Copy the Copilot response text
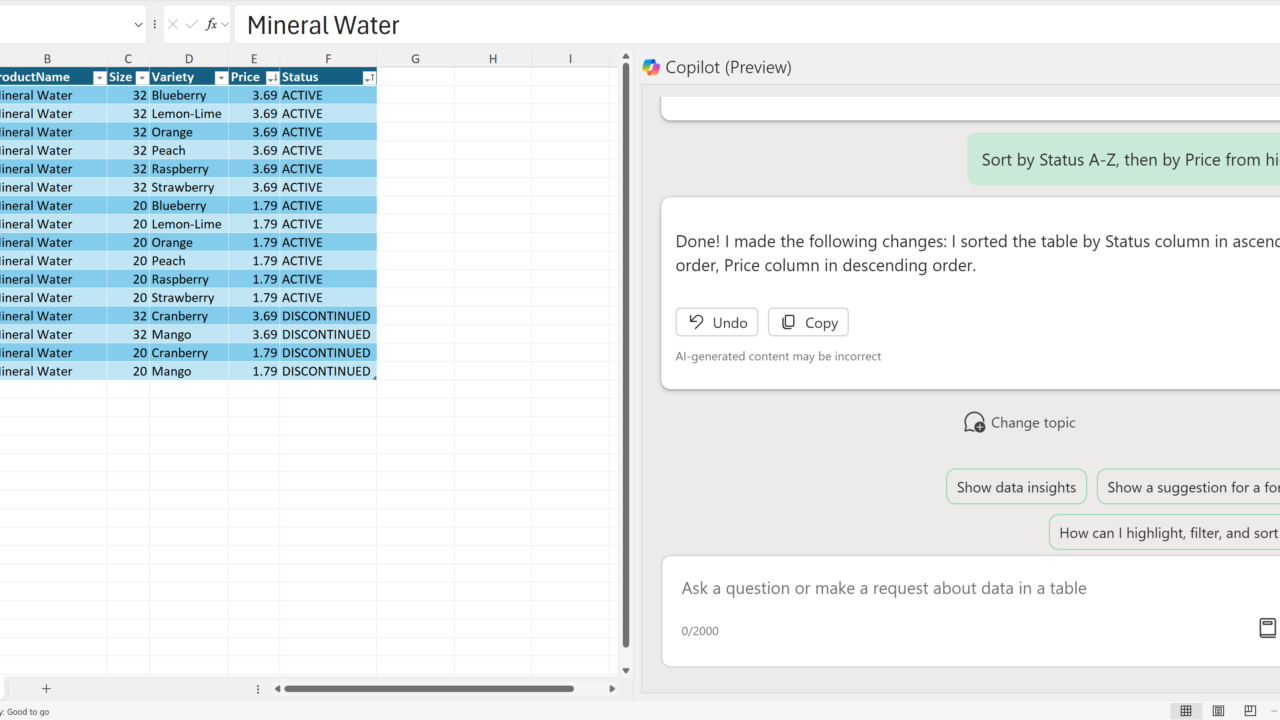This screenshot has height=720, width=1280. [808, 322]
